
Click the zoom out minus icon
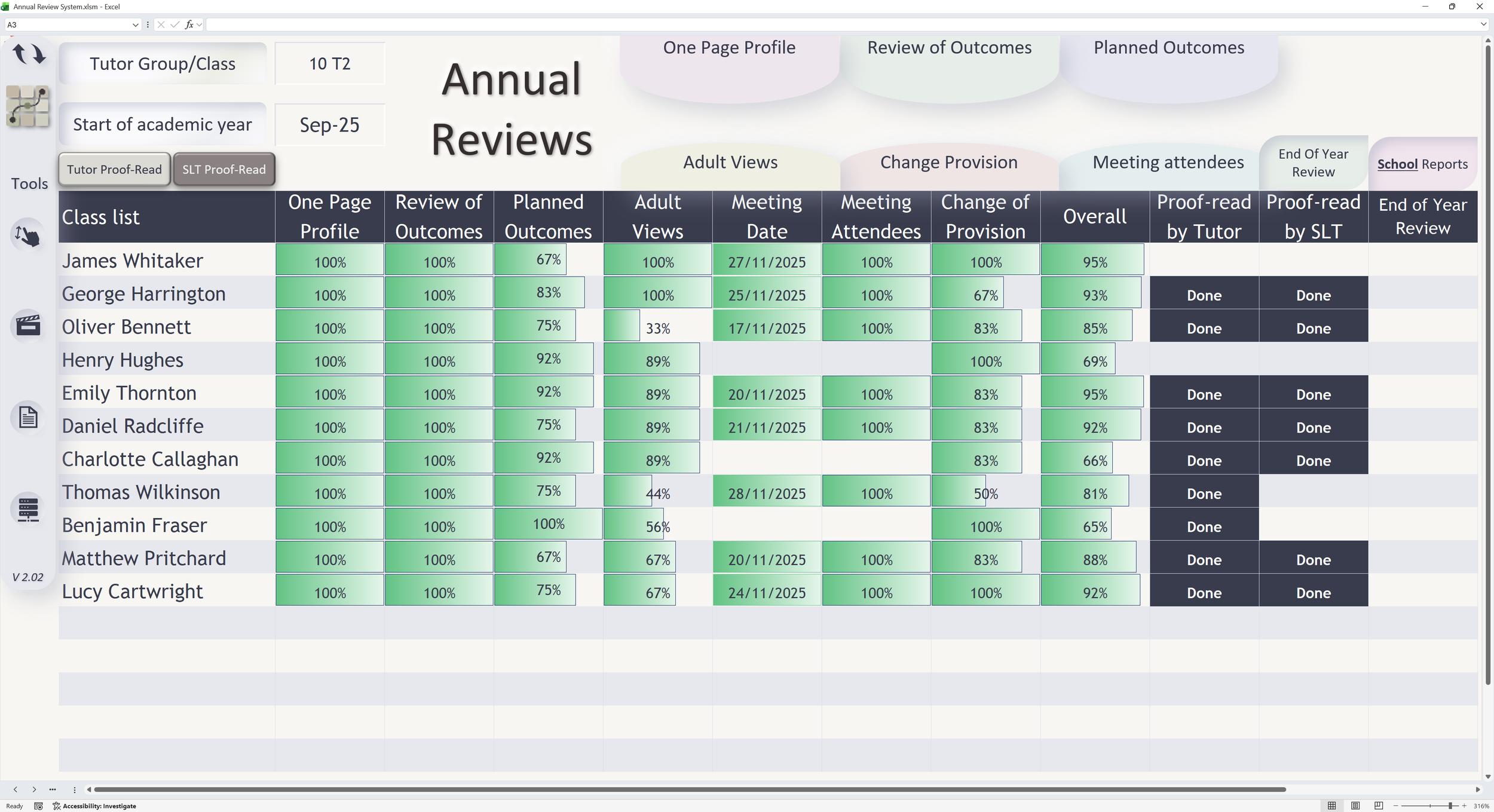[x=1396, y=806]
